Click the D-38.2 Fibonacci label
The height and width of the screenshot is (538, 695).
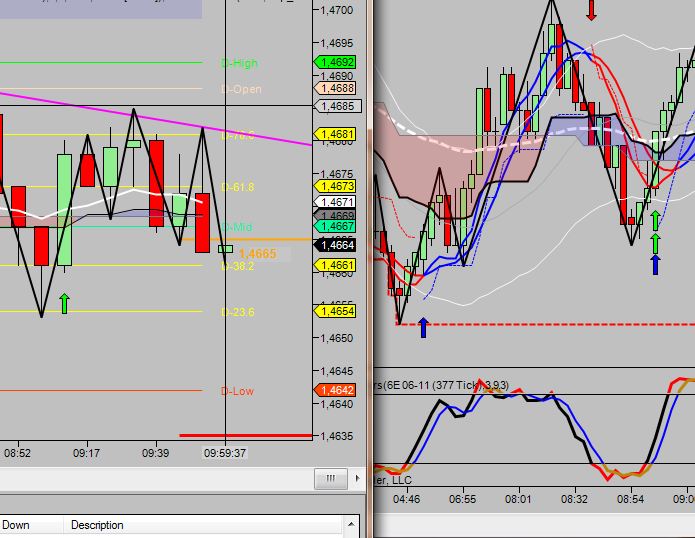coord(238,266)
